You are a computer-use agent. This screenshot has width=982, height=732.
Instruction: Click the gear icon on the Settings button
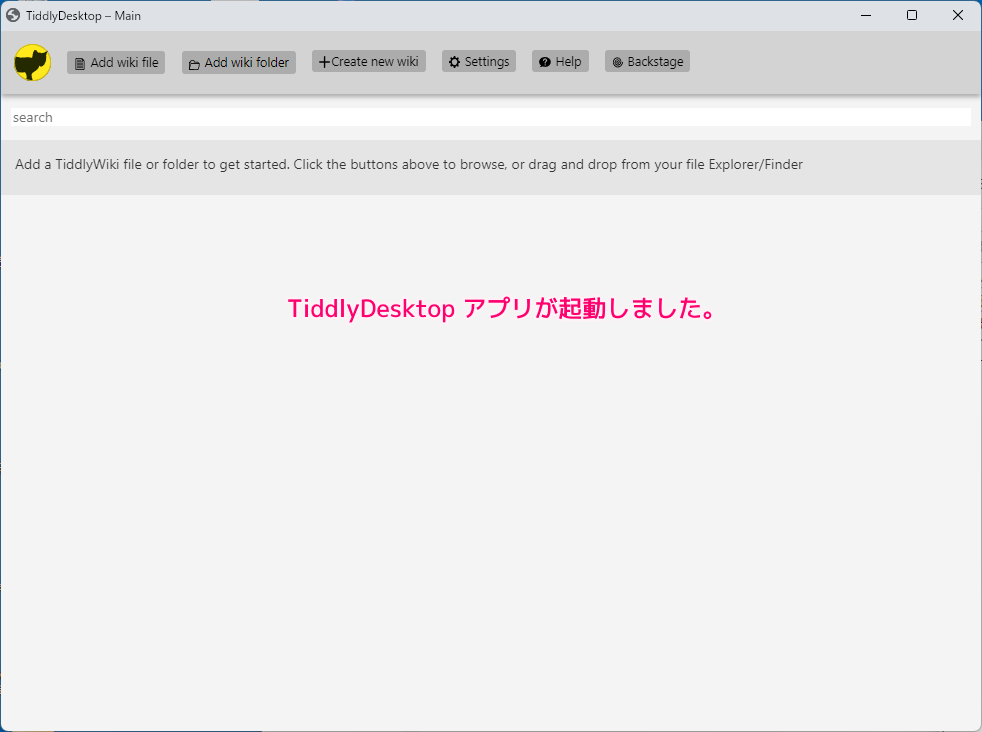[453, 61]
